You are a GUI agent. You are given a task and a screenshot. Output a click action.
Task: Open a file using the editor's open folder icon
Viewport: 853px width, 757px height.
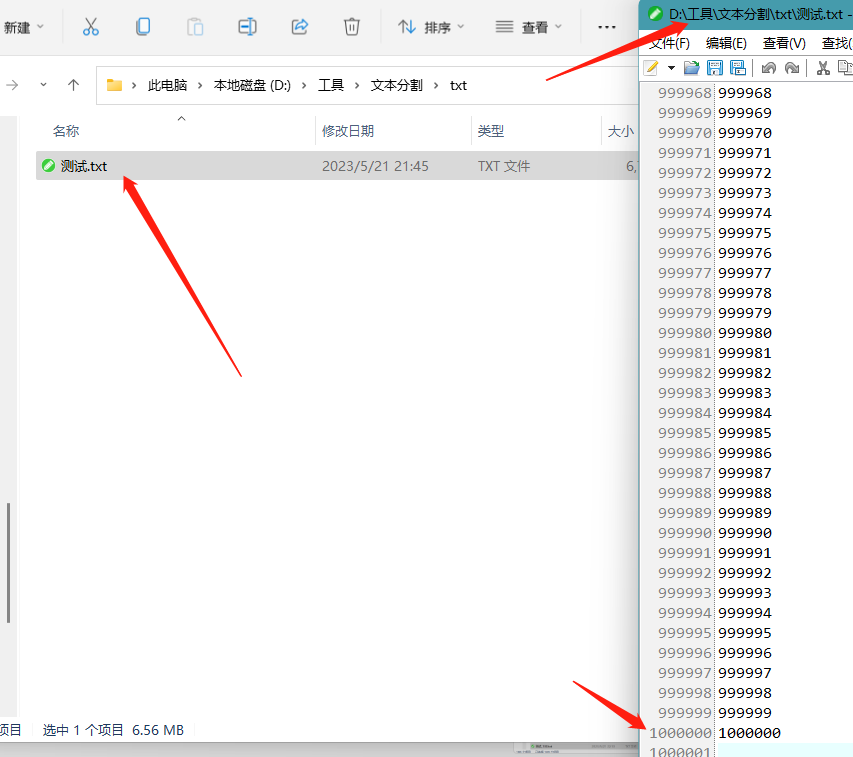tap(691, 67)
